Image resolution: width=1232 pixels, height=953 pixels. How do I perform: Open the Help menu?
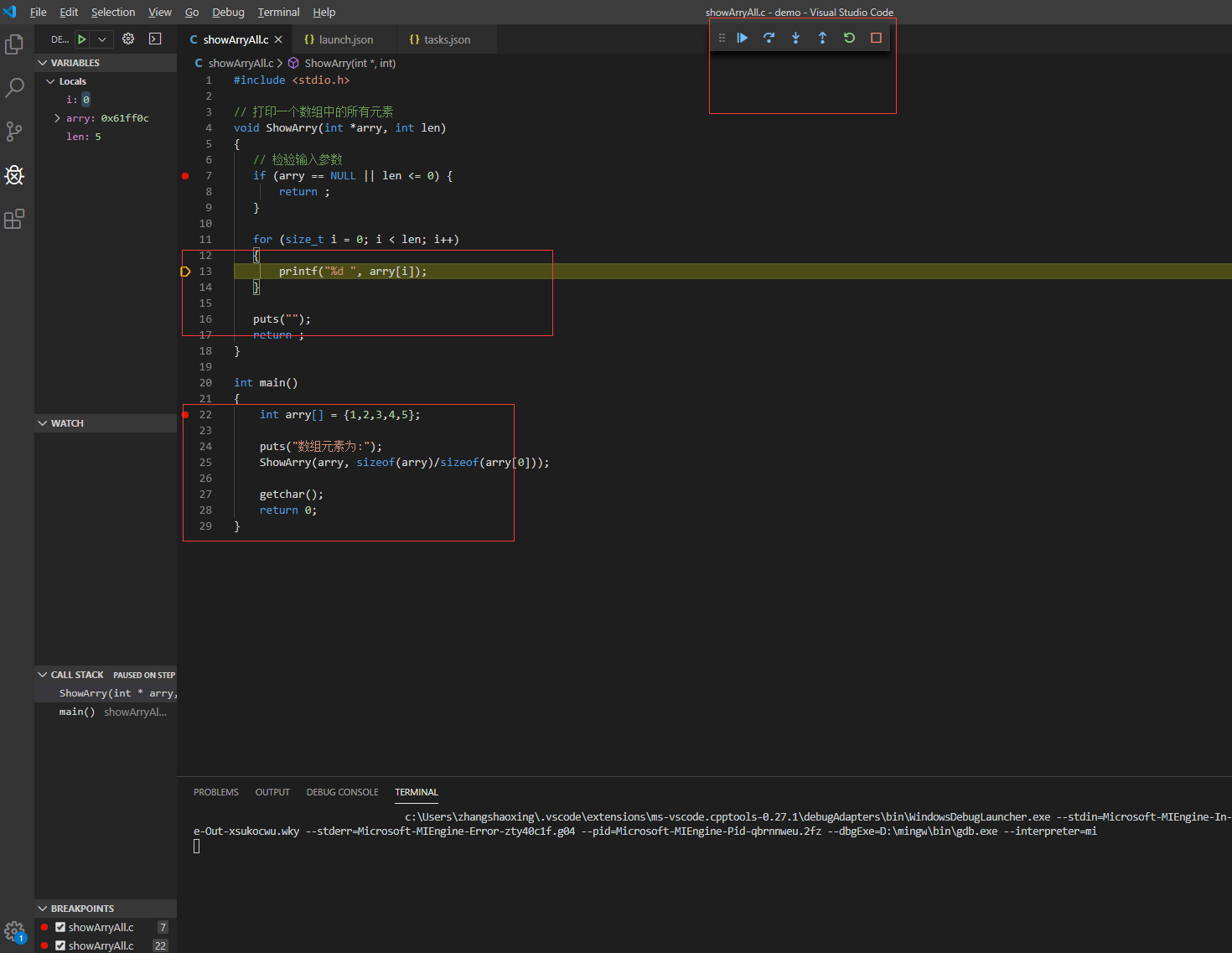pos(324,13)
